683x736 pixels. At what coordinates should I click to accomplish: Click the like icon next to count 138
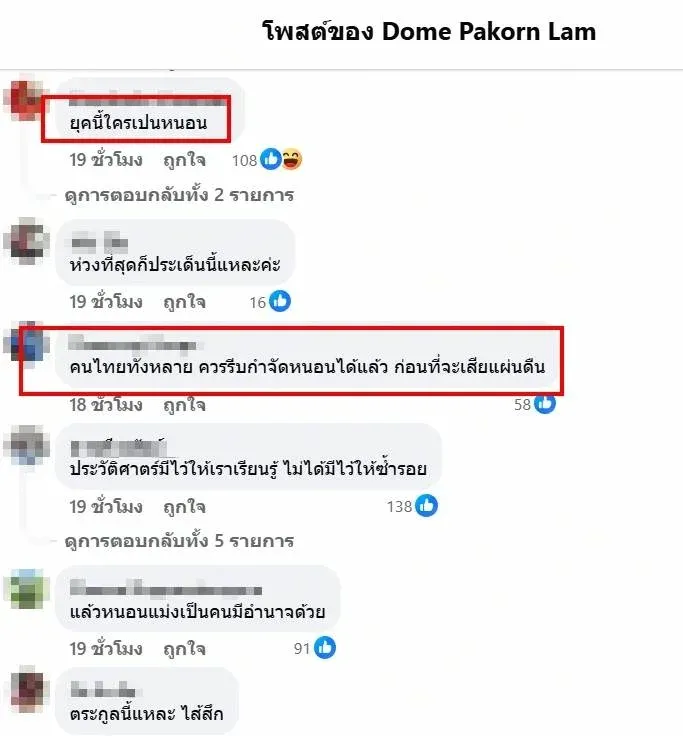(427, 506)
